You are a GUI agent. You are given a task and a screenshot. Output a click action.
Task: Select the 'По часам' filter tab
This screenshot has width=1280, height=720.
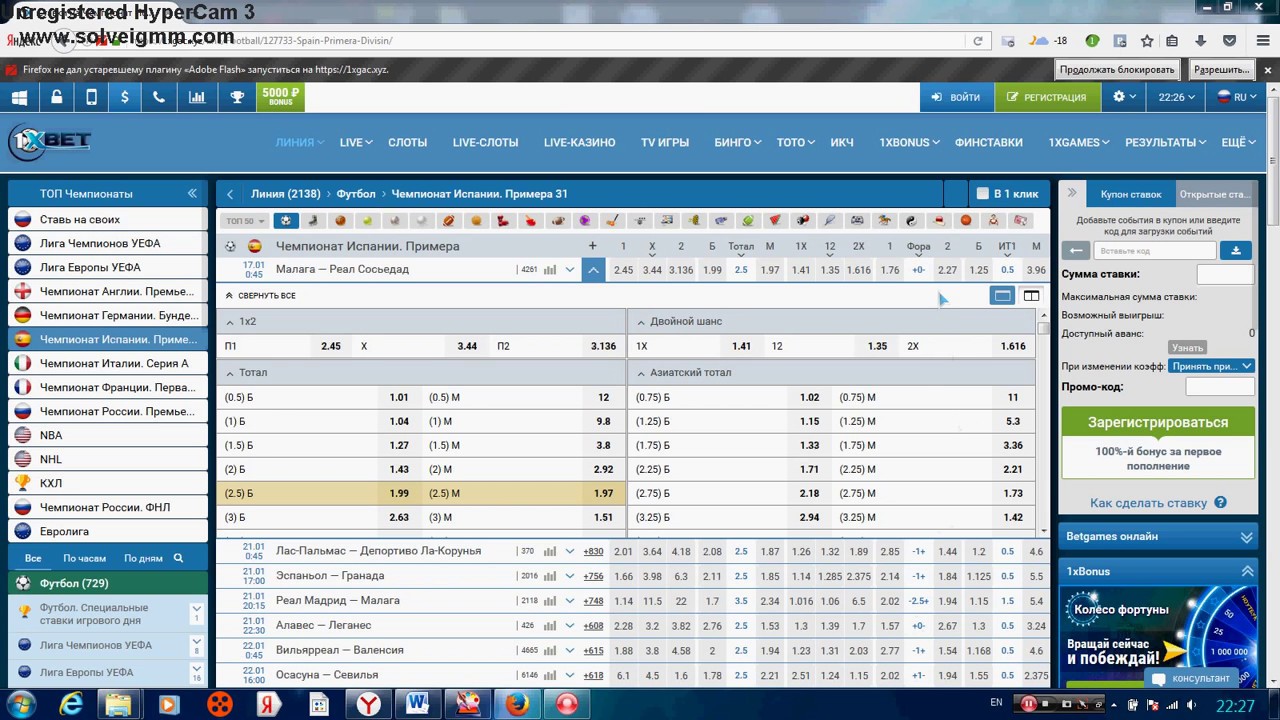pyautogui.click(x=84, y=558)
